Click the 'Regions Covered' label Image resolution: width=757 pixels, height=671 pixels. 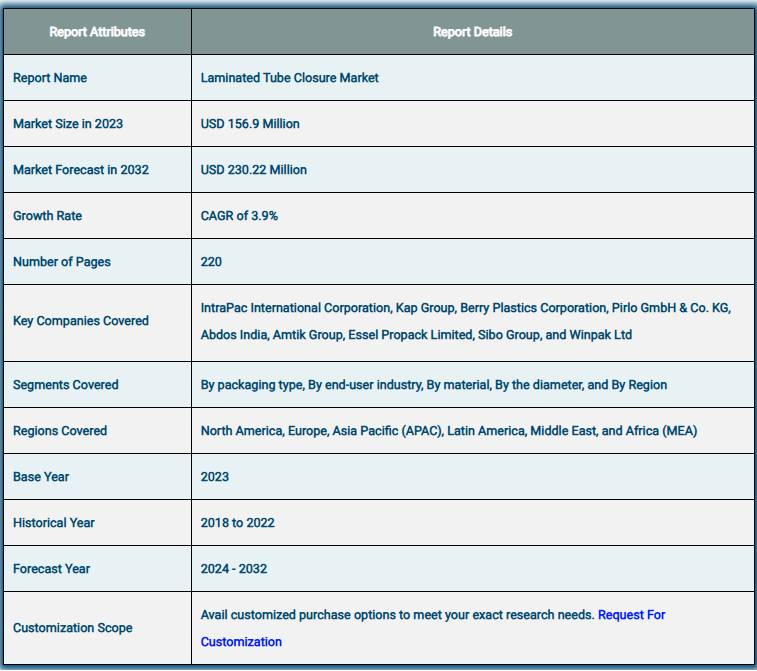[x=60, y=431]
